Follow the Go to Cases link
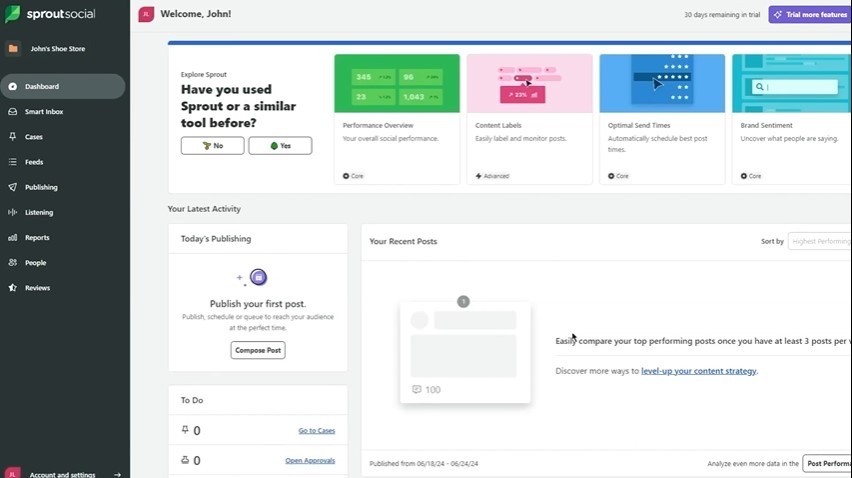 point(317,431)
